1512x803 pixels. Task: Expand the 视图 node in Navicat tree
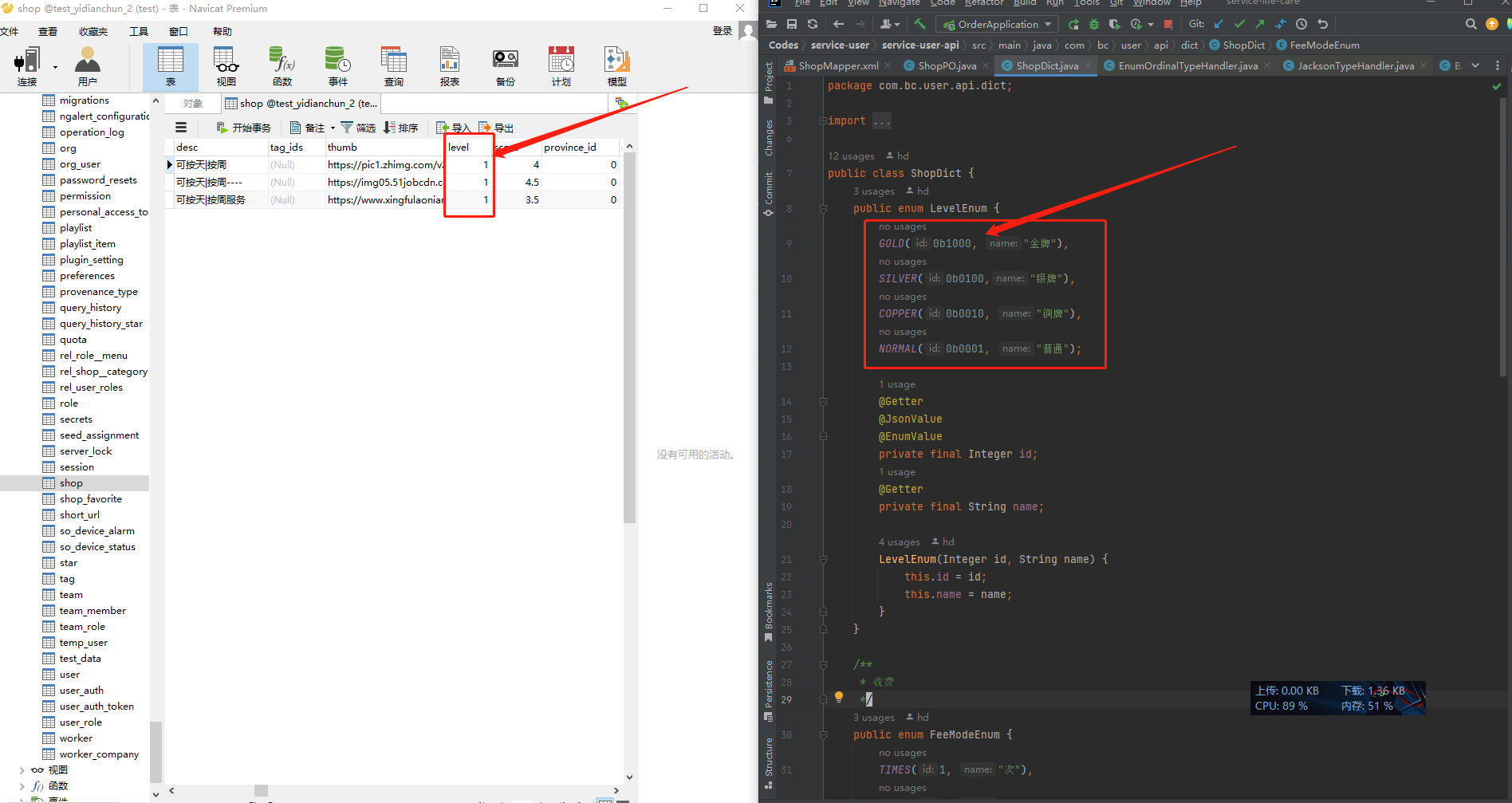pos(22,770)
